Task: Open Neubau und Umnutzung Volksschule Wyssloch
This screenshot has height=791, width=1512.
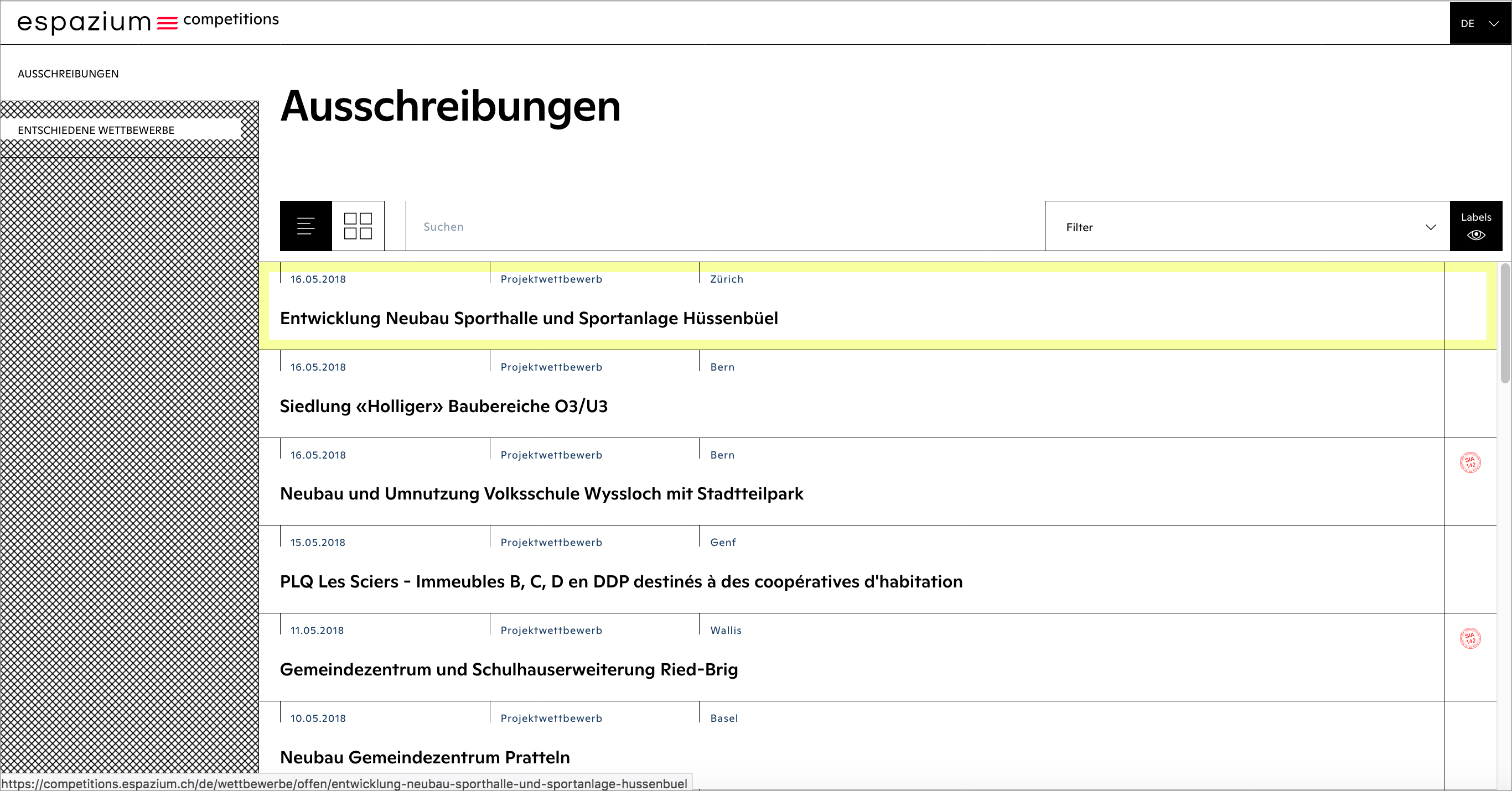Action: [x=541, y=493]
